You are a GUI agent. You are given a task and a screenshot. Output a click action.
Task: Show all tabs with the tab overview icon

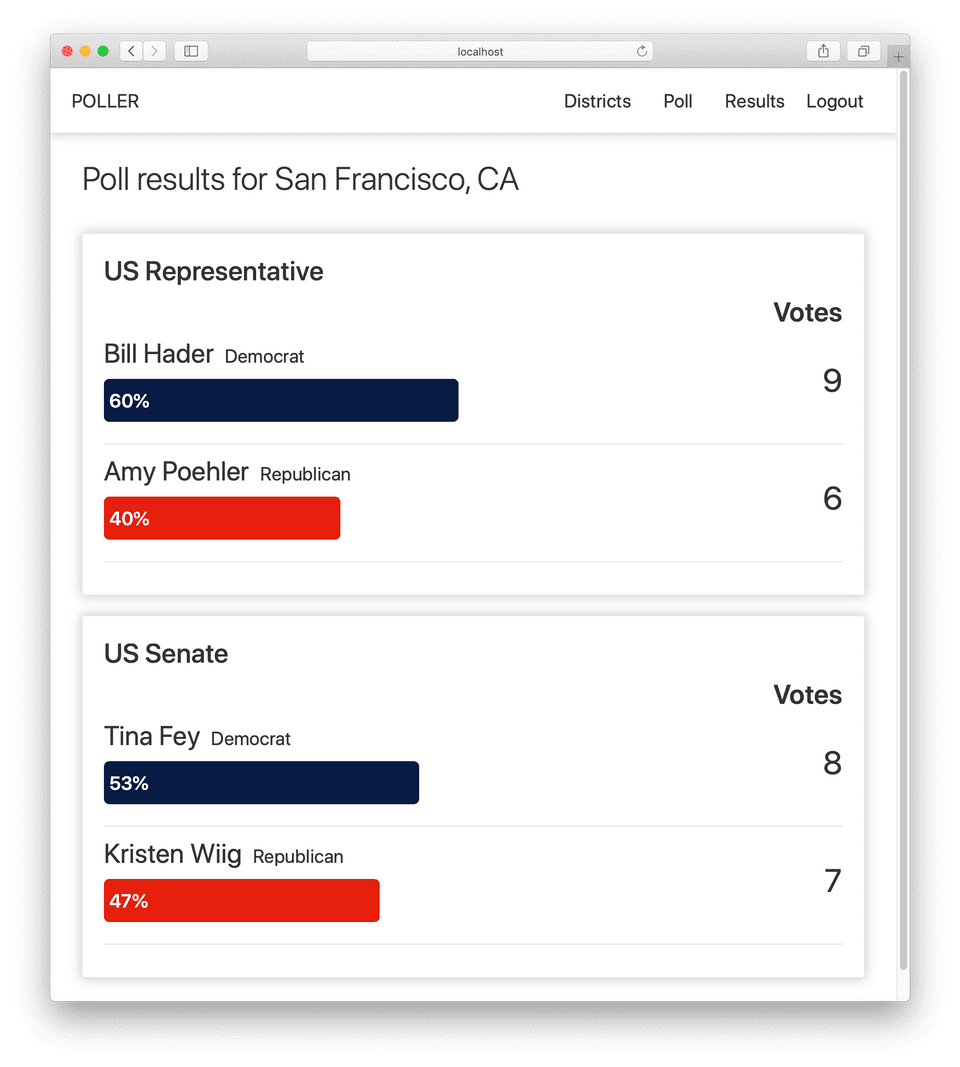(863, 51)
